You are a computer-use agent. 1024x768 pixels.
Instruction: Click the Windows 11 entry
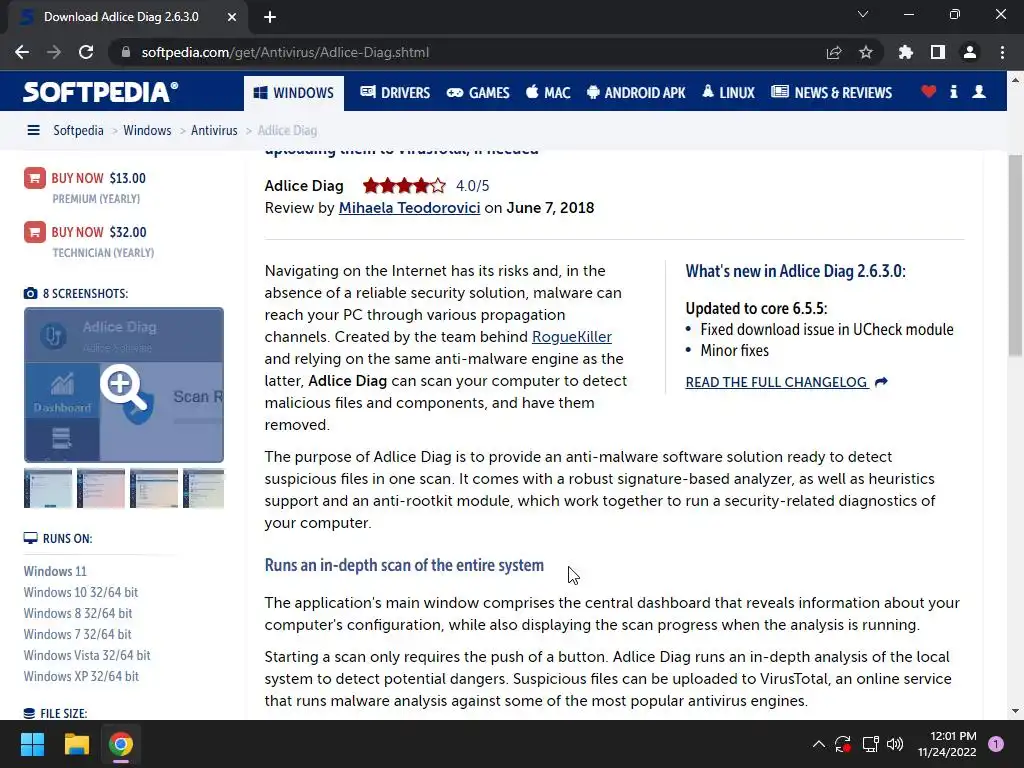55,571
